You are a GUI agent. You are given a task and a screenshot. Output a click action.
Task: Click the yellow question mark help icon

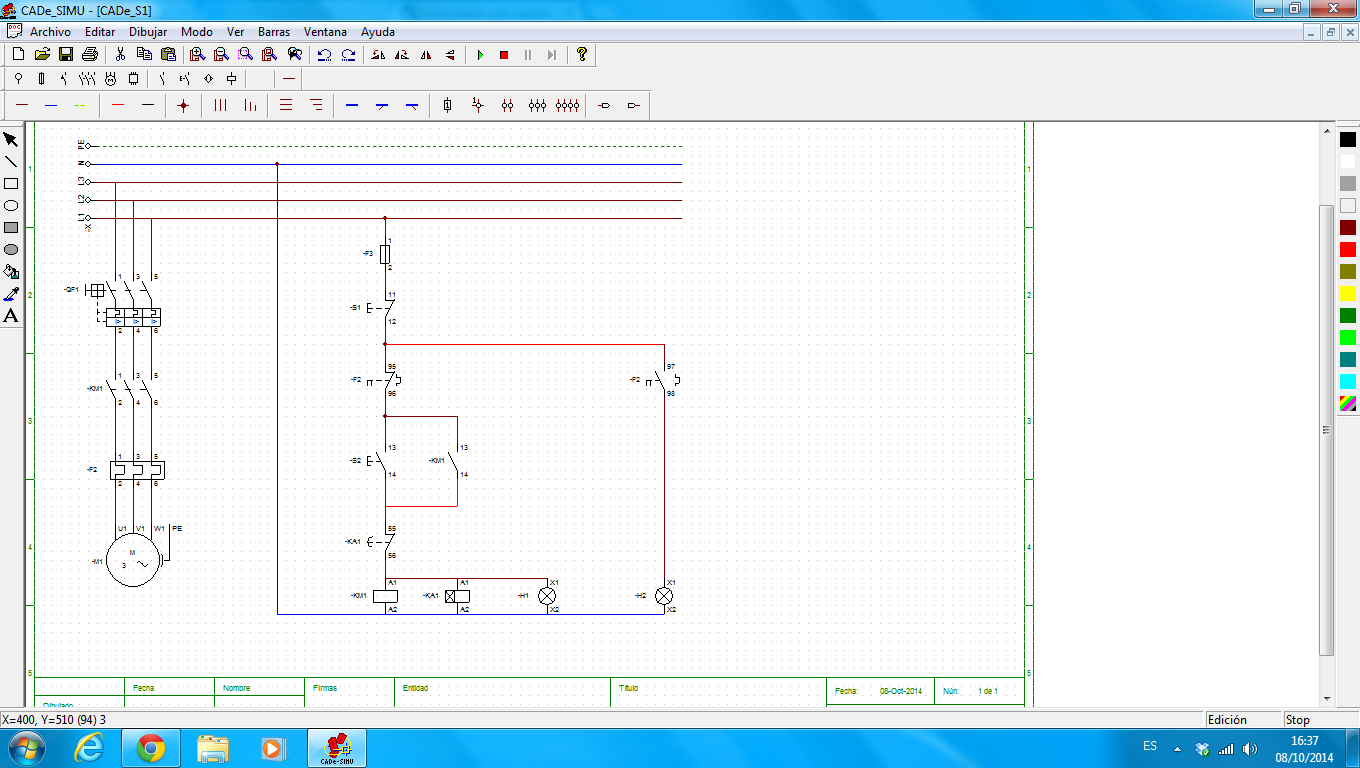(x=581, y=54)
